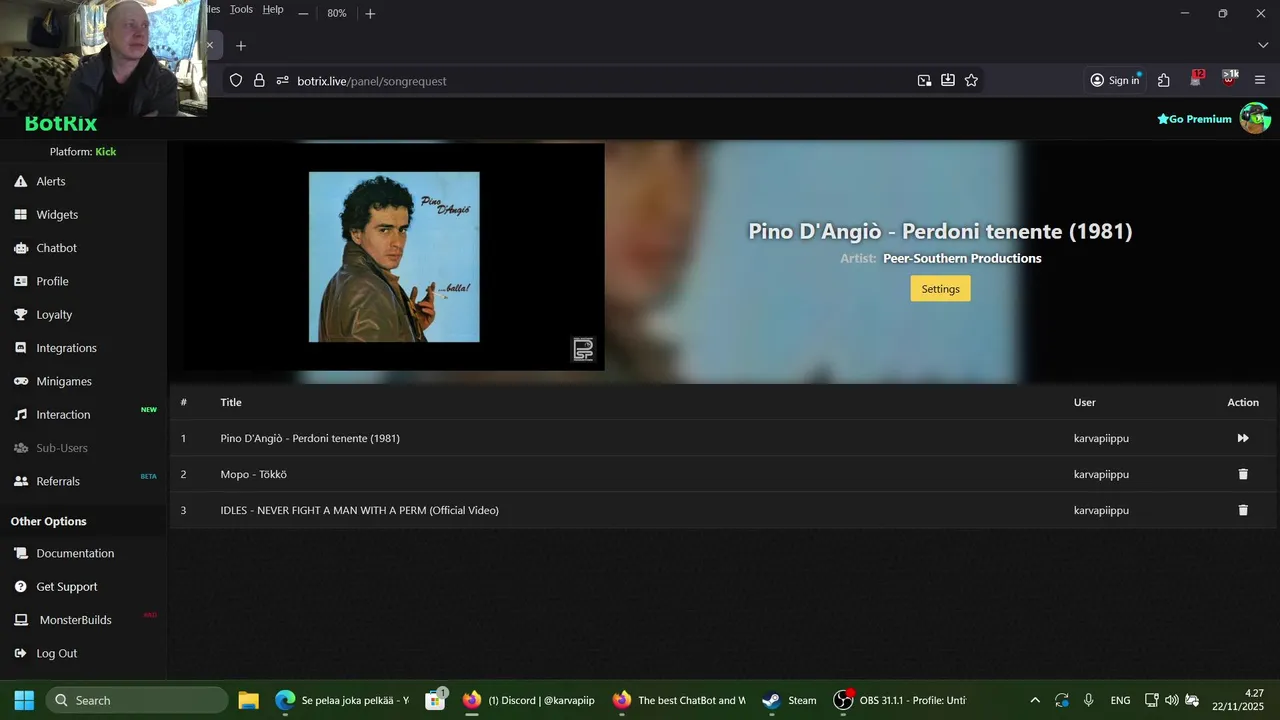The image size is (1280, 720).
Task: Click the botrix.live address bar
Action: tap(600, 80)
